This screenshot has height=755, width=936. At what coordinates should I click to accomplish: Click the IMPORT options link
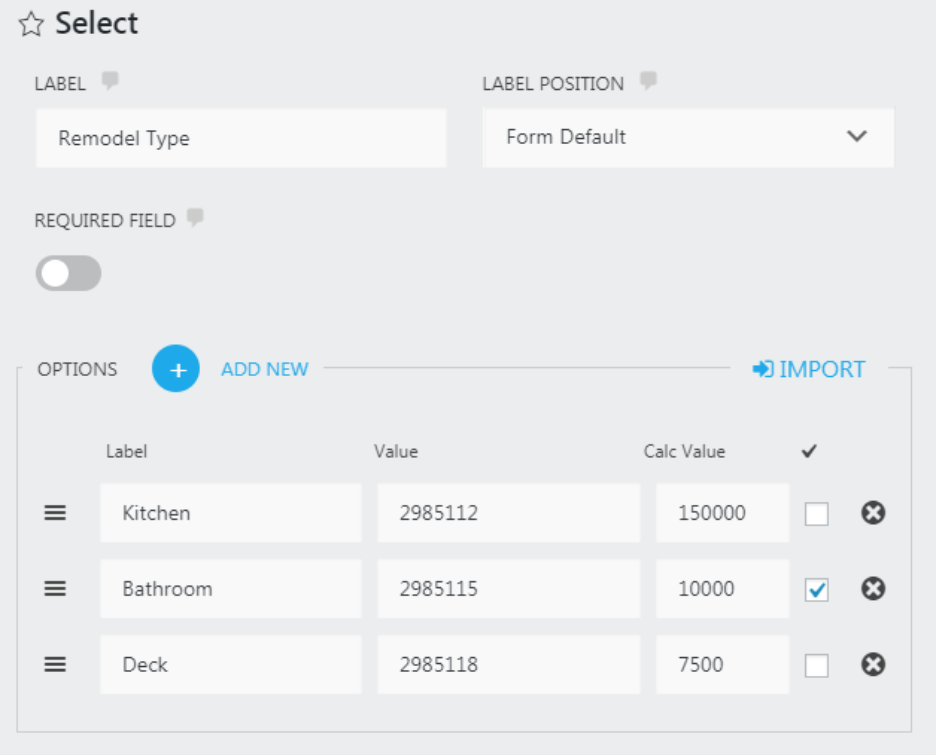(x=809, y=370)
